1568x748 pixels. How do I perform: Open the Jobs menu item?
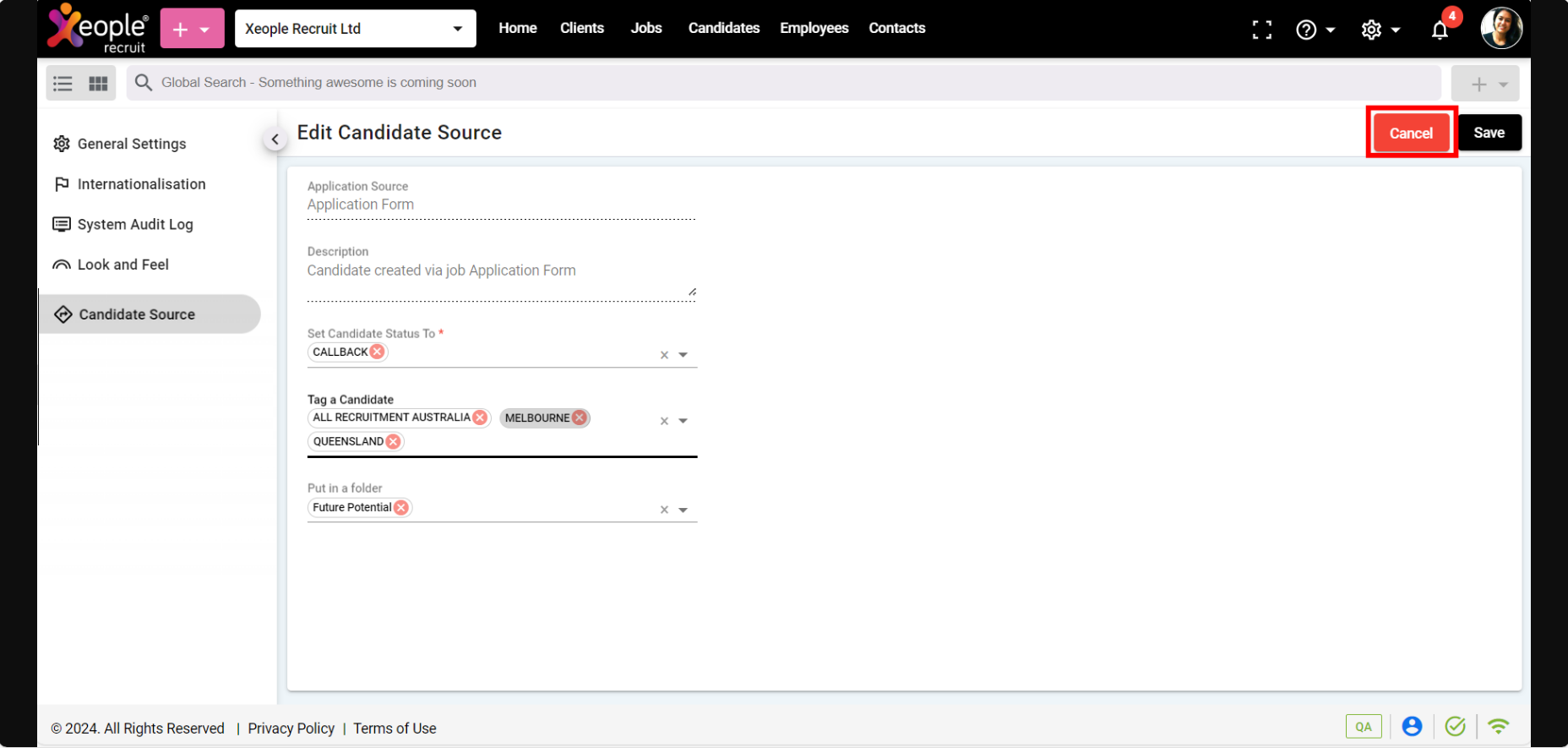645,28
